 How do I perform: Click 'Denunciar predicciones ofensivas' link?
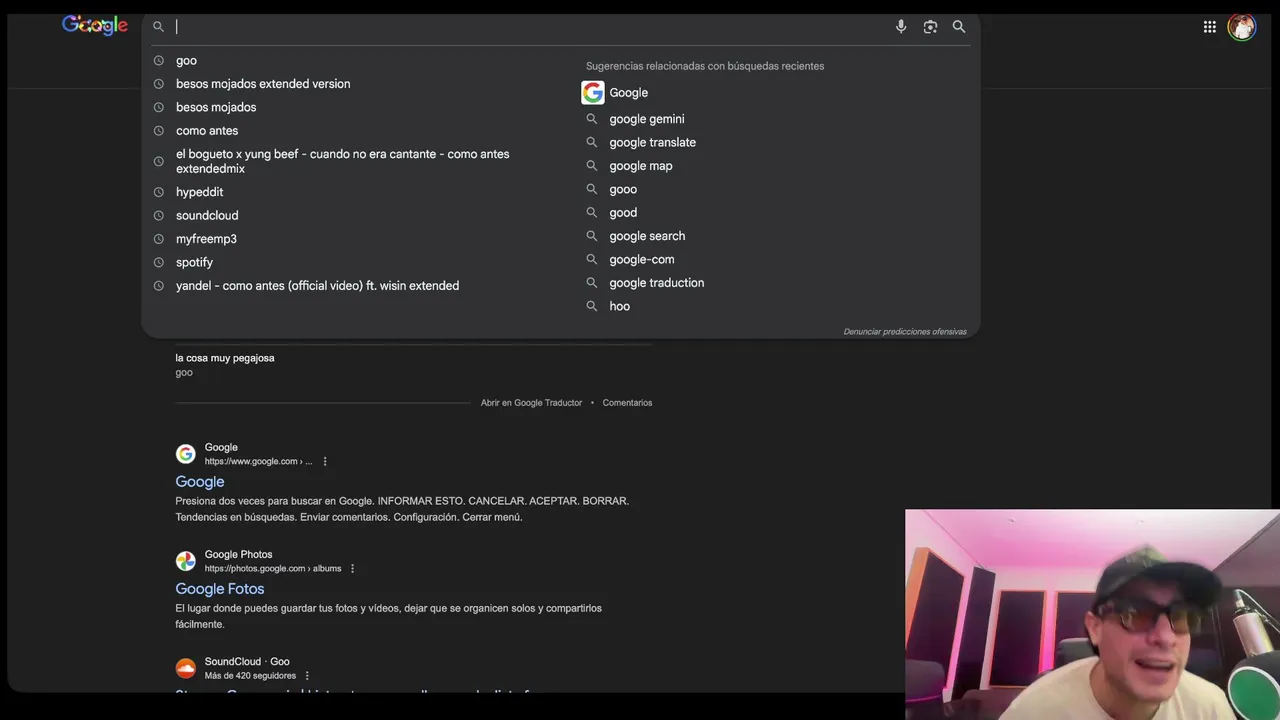tap(905, 332)
